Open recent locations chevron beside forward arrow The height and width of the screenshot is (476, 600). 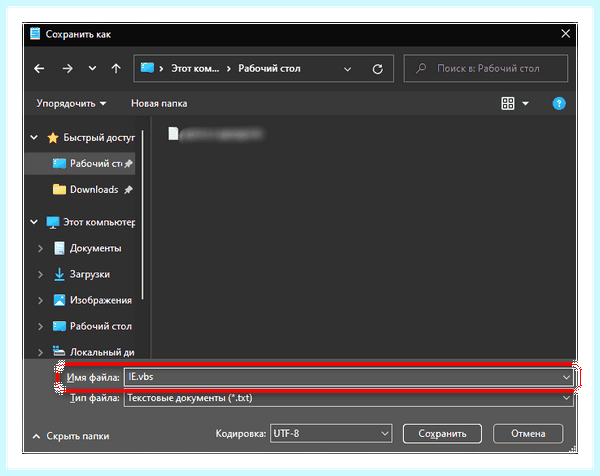pos(92,68)
